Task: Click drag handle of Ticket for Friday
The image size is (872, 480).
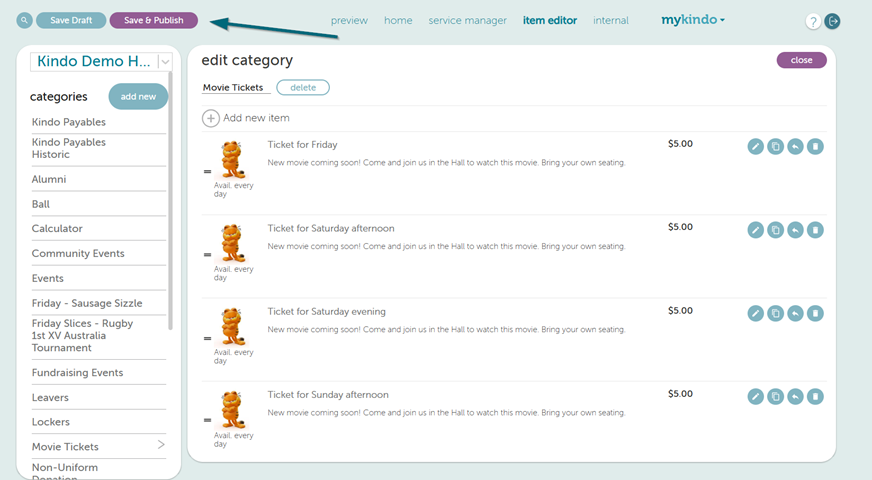Action: 207,172
